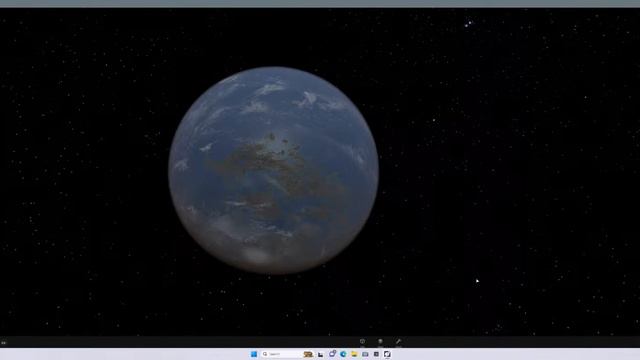Open the grey-blue app icon after File Explorer

365,354
